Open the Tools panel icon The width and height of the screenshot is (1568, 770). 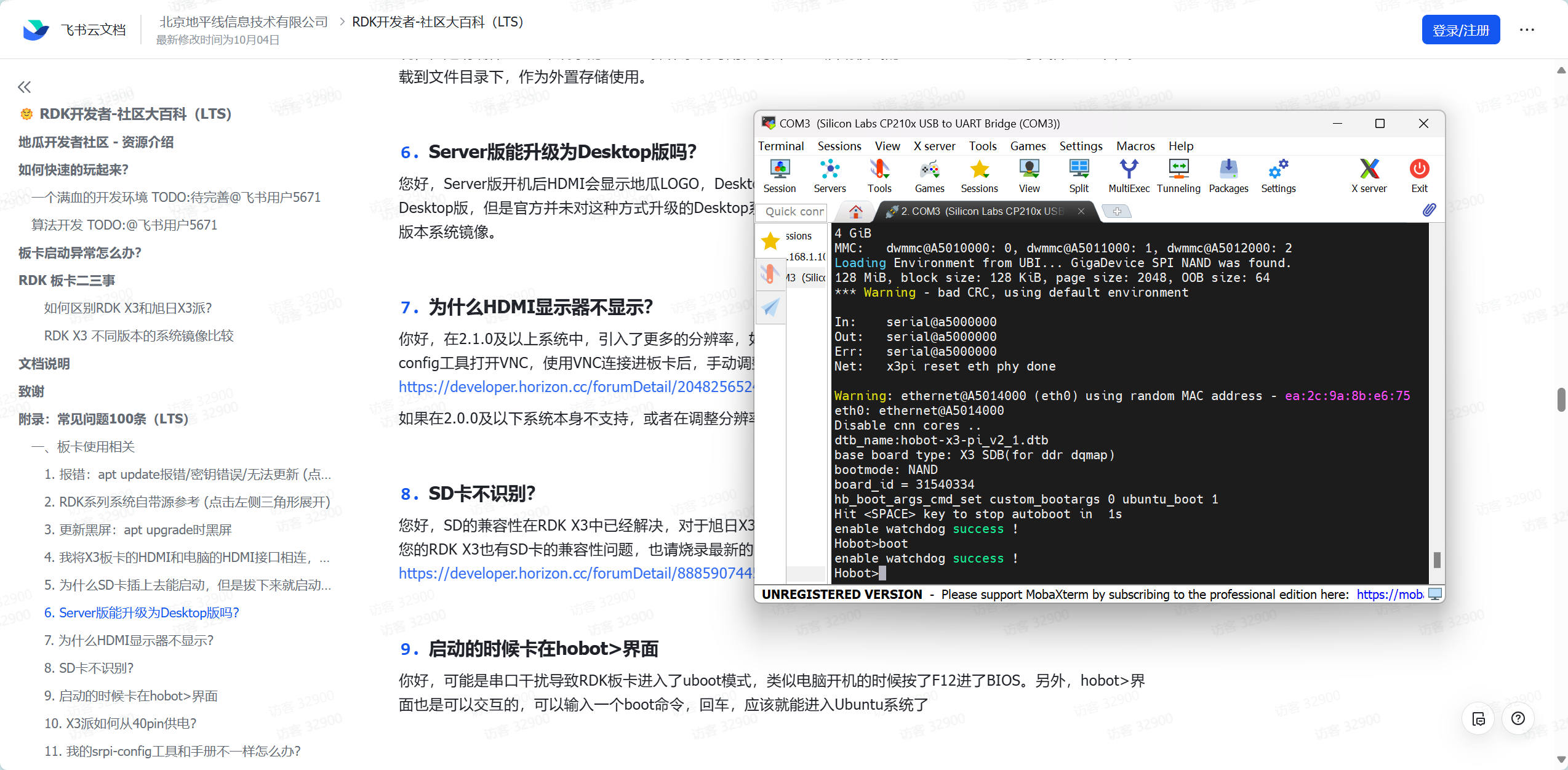tap(879, 175)
